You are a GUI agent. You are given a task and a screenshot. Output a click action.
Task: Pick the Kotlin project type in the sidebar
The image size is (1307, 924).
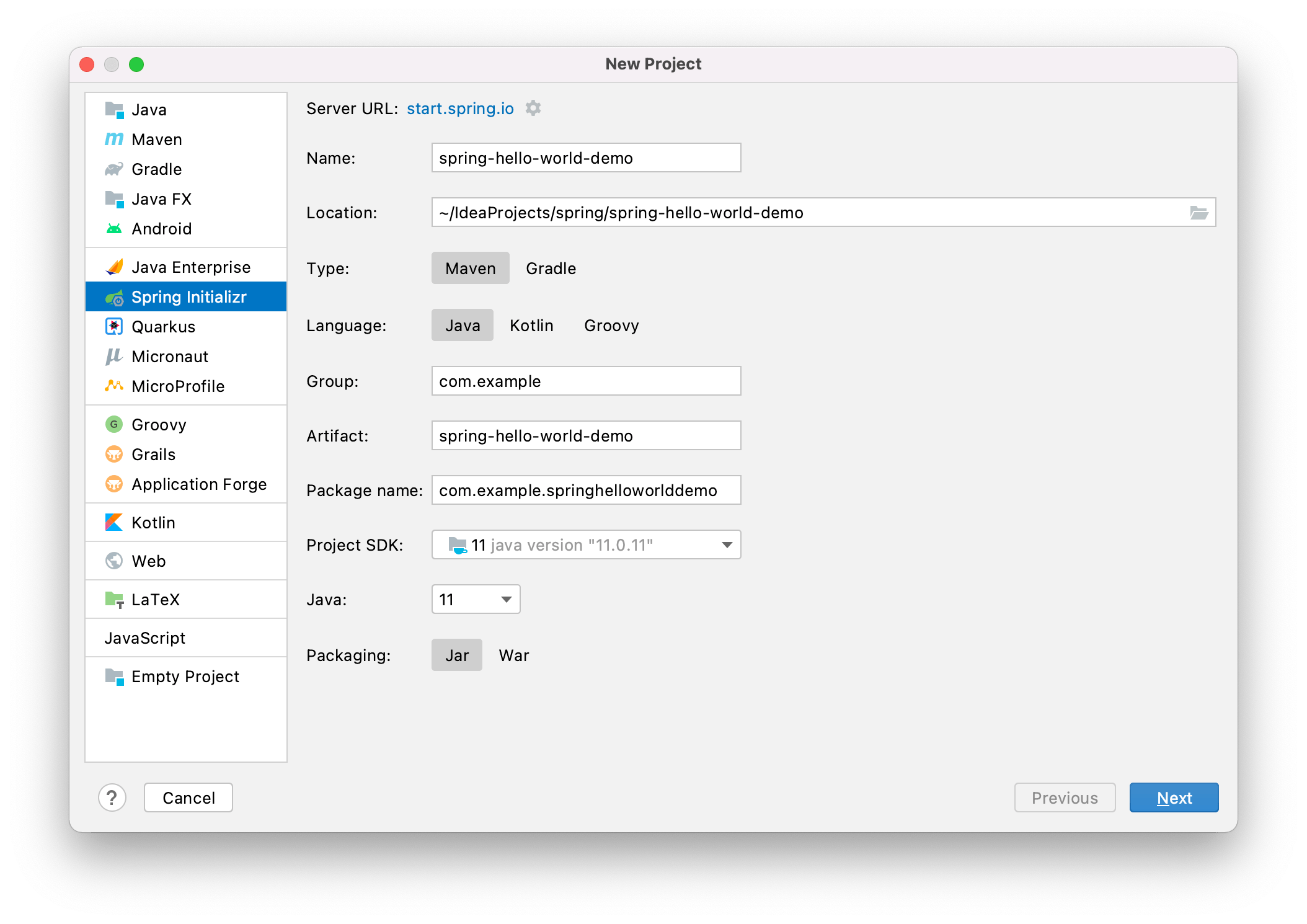click(x=153, y=523)
